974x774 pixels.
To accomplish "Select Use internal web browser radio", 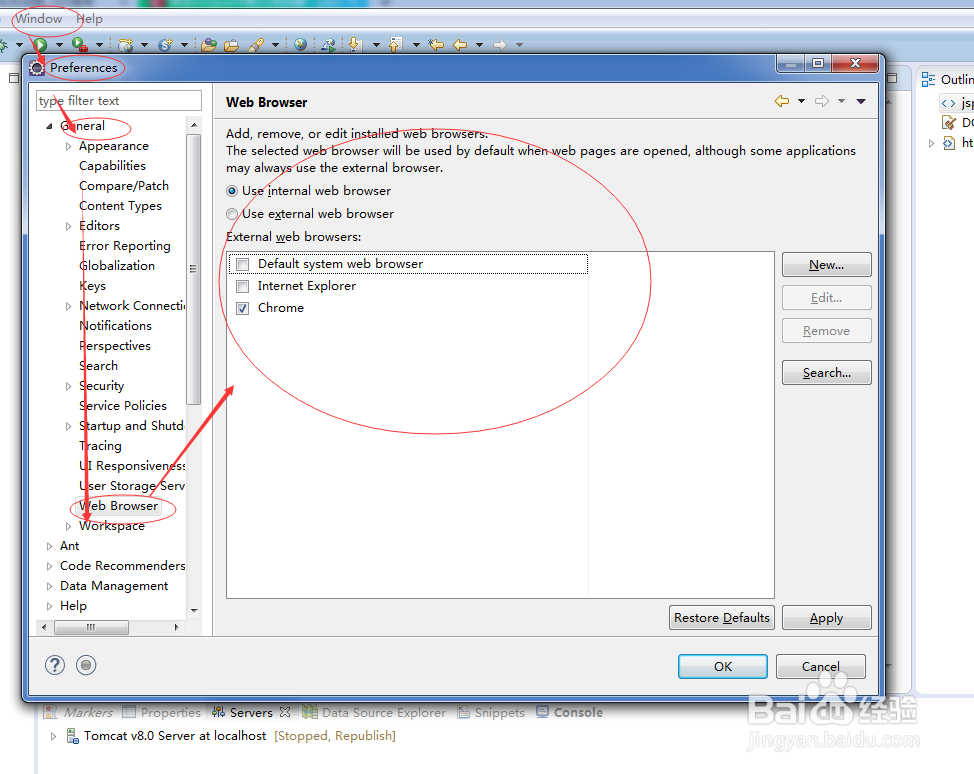I will [232, 191].
